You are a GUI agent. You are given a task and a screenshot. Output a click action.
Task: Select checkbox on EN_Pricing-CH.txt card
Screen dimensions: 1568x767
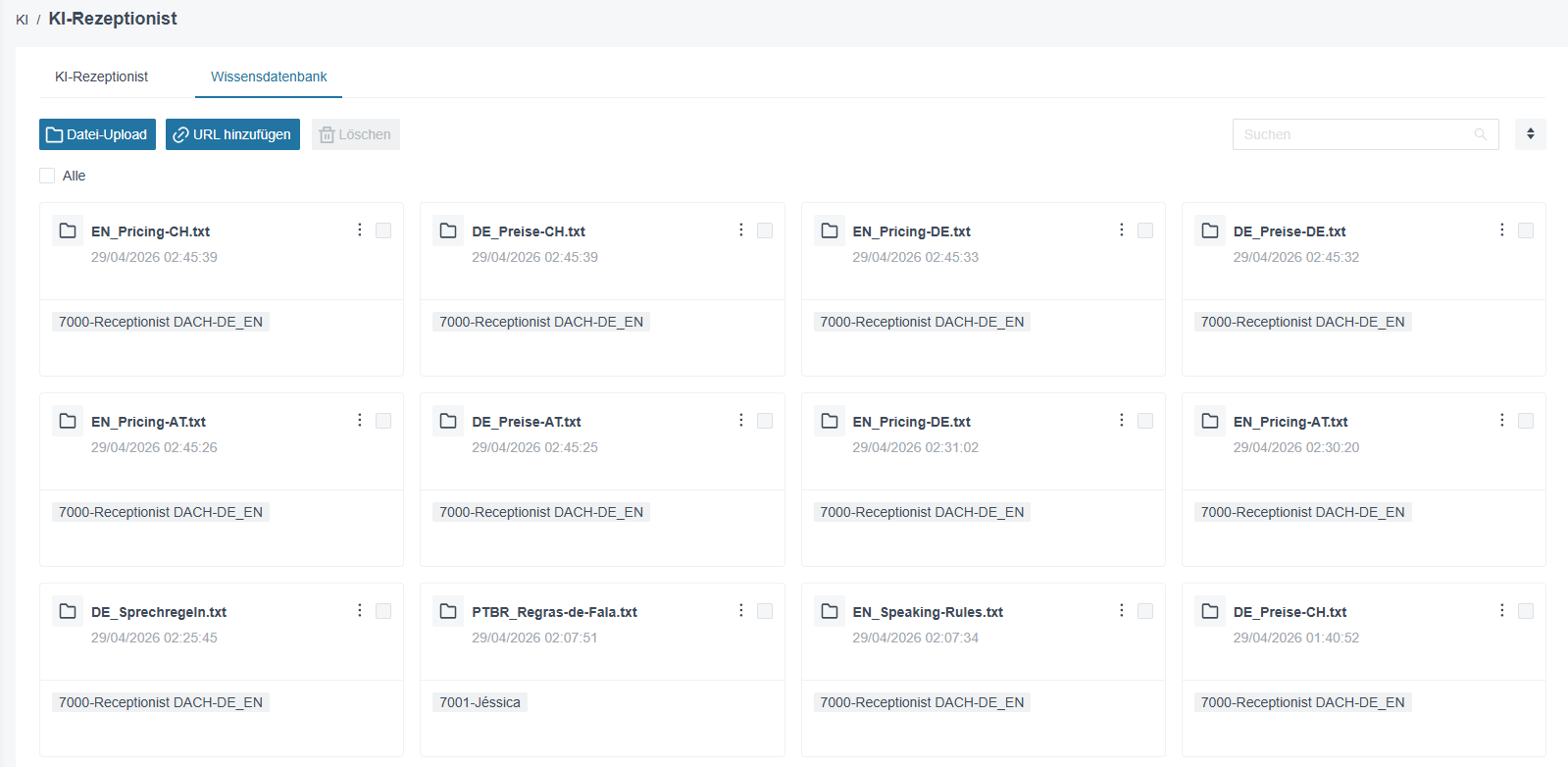(x=383, y=230)
